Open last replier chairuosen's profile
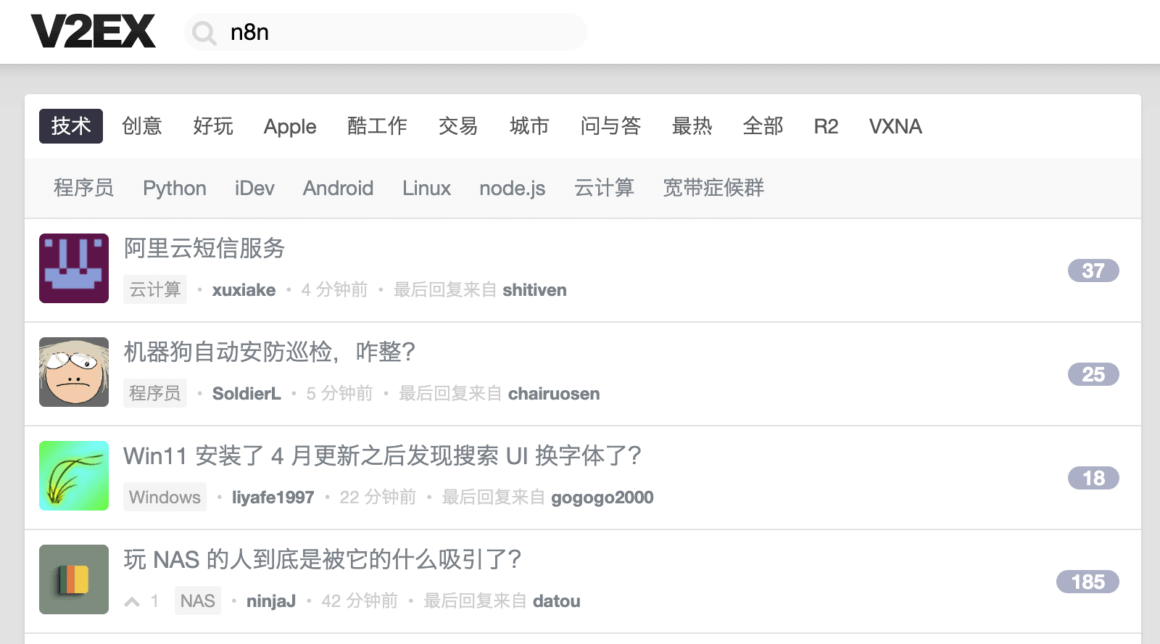 pyautogui.click(x=554, y=393)
